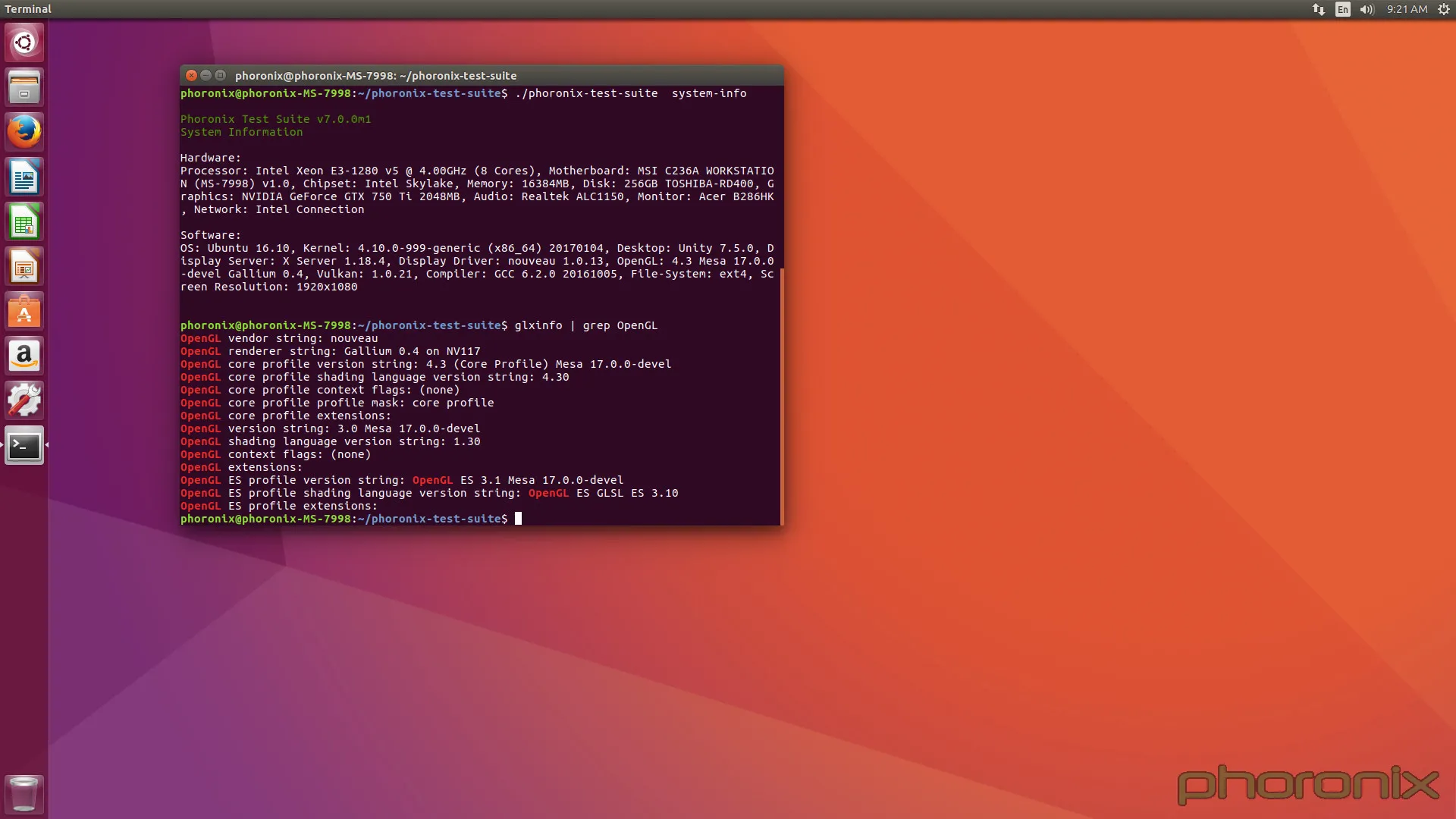
Task: Click 'ES profile shading language version' line
Action: pyautogui.click(x=429, y=493)
